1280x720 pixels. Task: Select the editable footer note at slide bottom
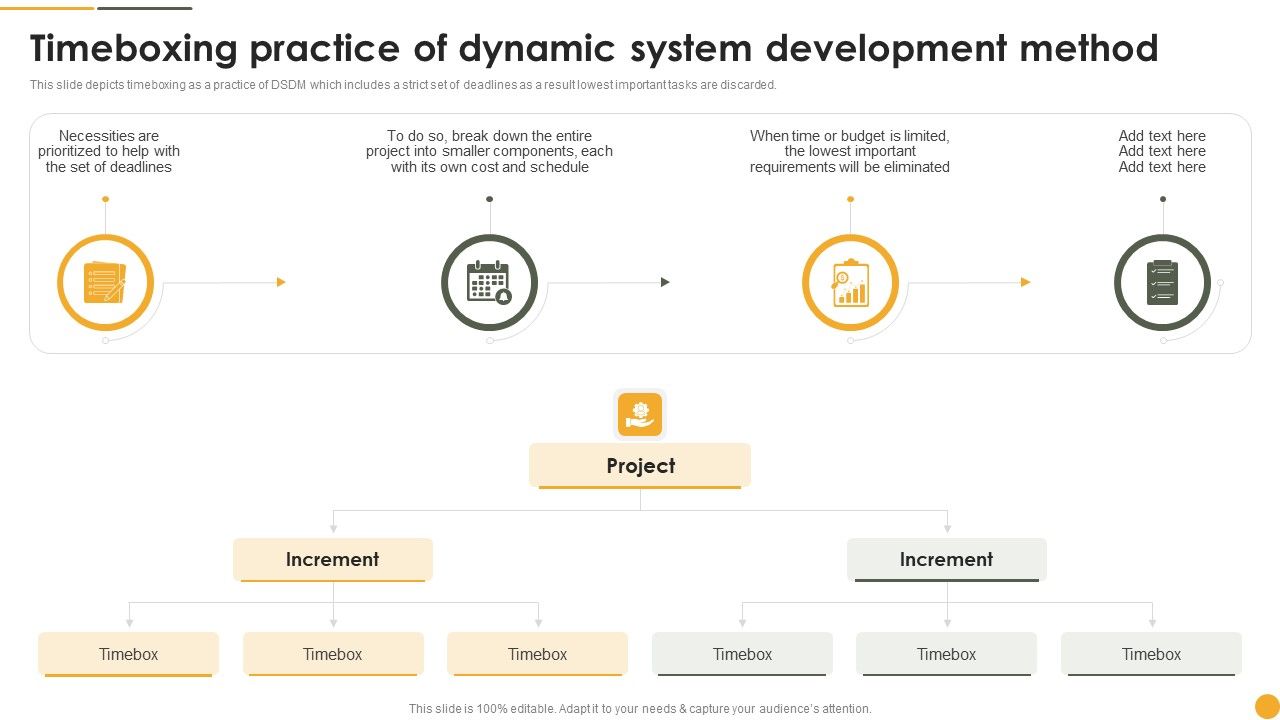(639, 708)
